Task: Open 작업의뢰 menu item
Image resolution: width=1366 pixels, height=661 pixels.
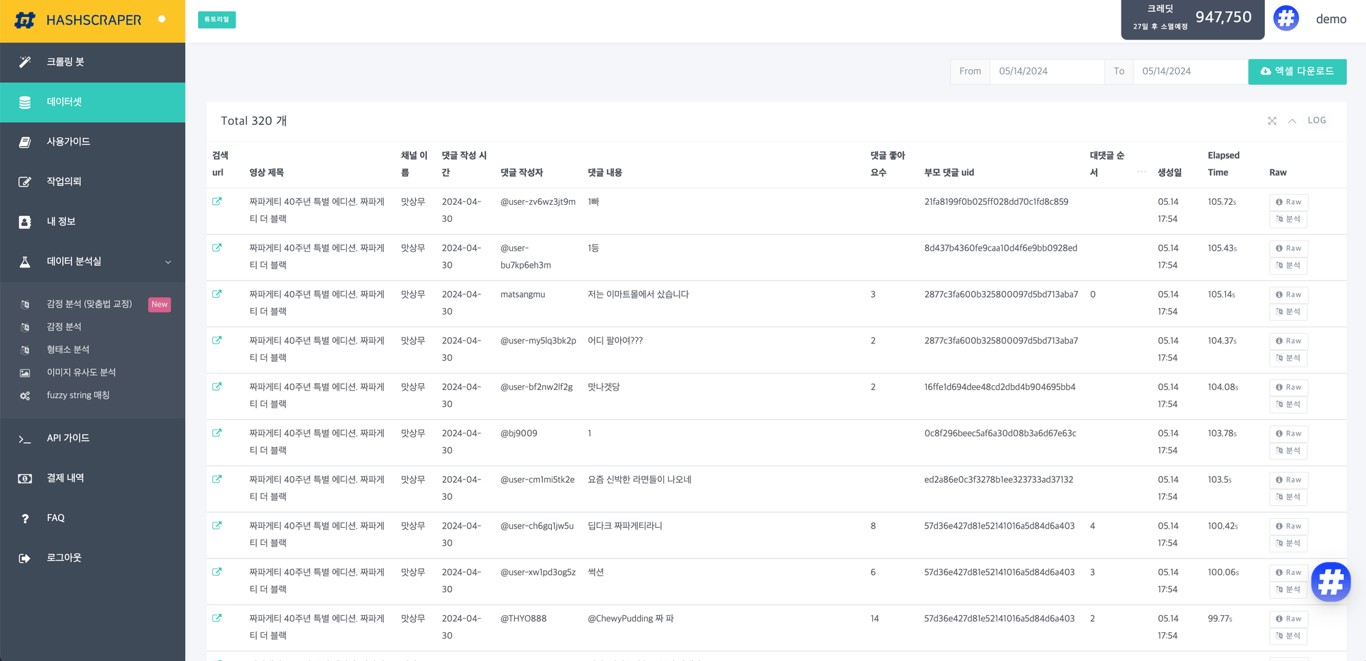Action: pyautogui.click(x=92, y=182)
